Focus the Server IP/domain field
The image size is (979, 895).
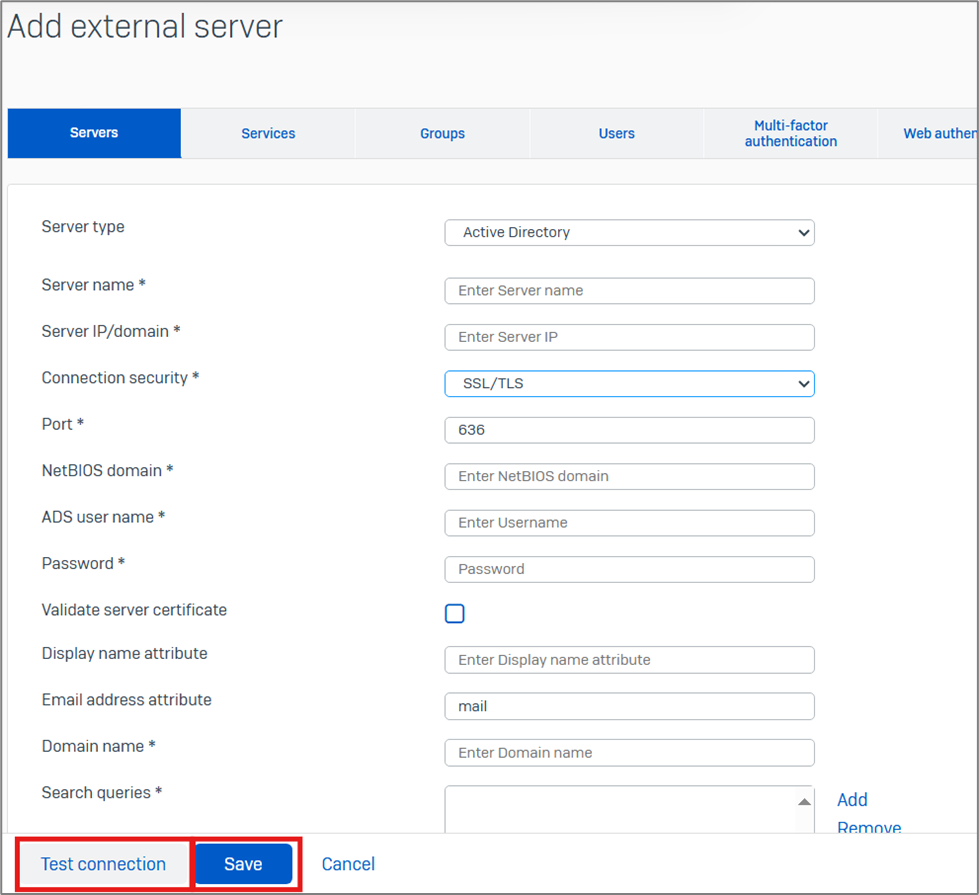(629, 337)
